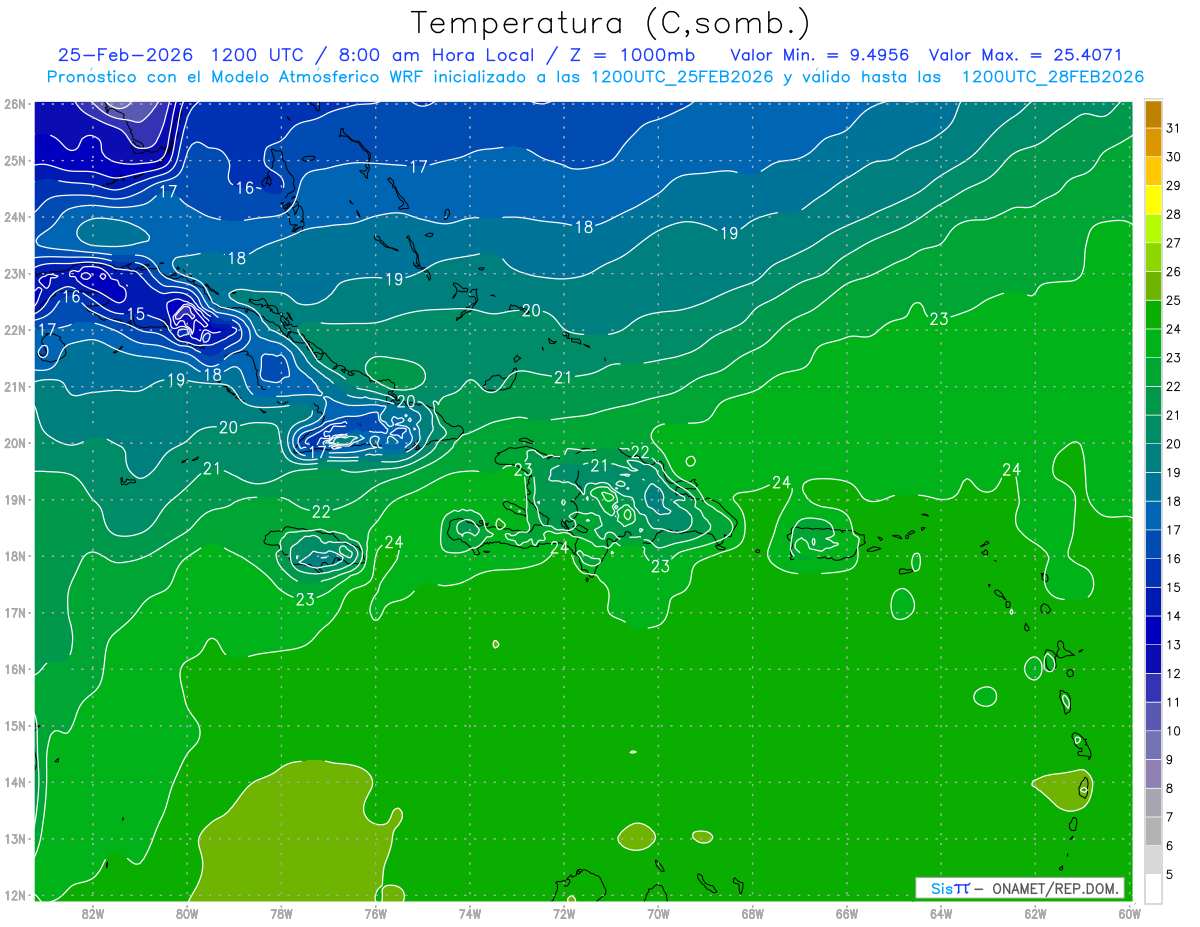The width and height of the screenshot is (1200, 927).
Task: Click the "76W" longitude axis label
Action: (x=375, y=912)
